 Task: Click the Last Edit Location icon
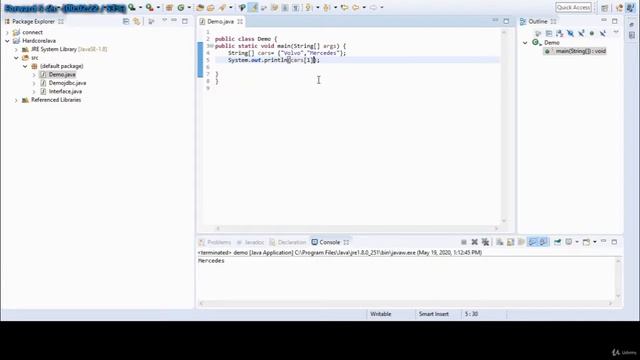[x=344, y=7]
